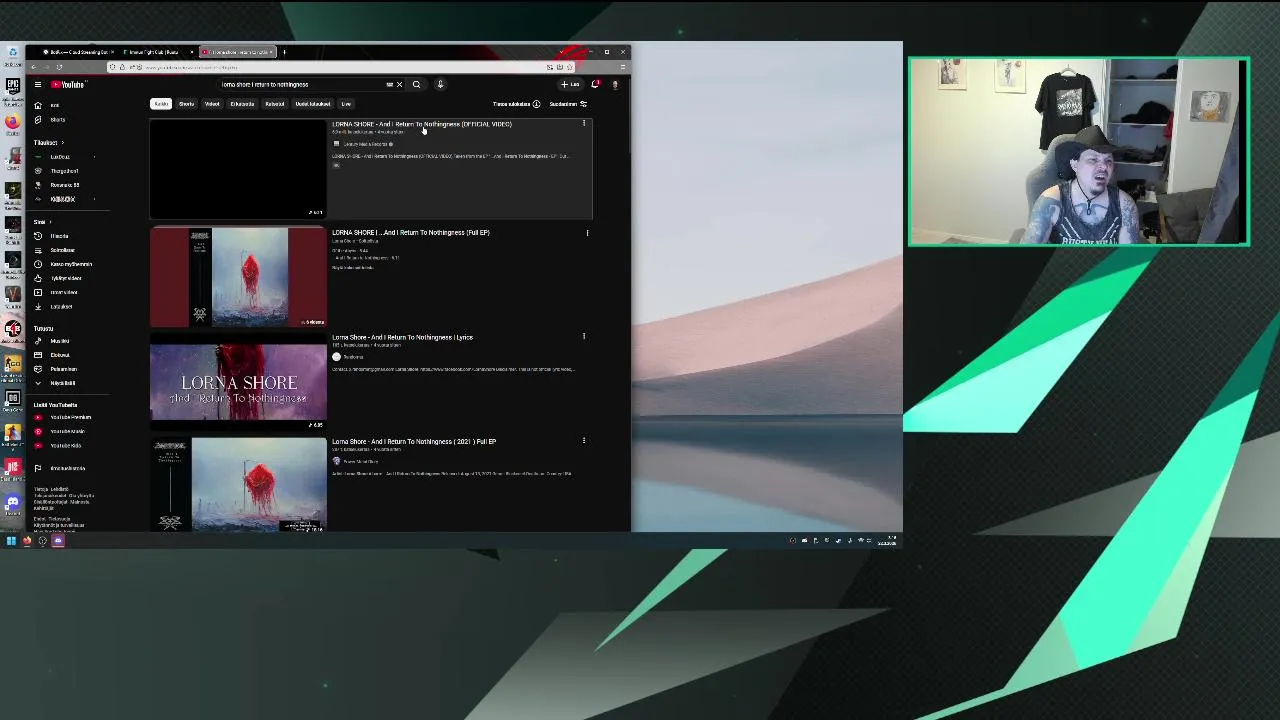Select the 'Katsotut' filter chip
1280x720 pixels.
[274, 104]
